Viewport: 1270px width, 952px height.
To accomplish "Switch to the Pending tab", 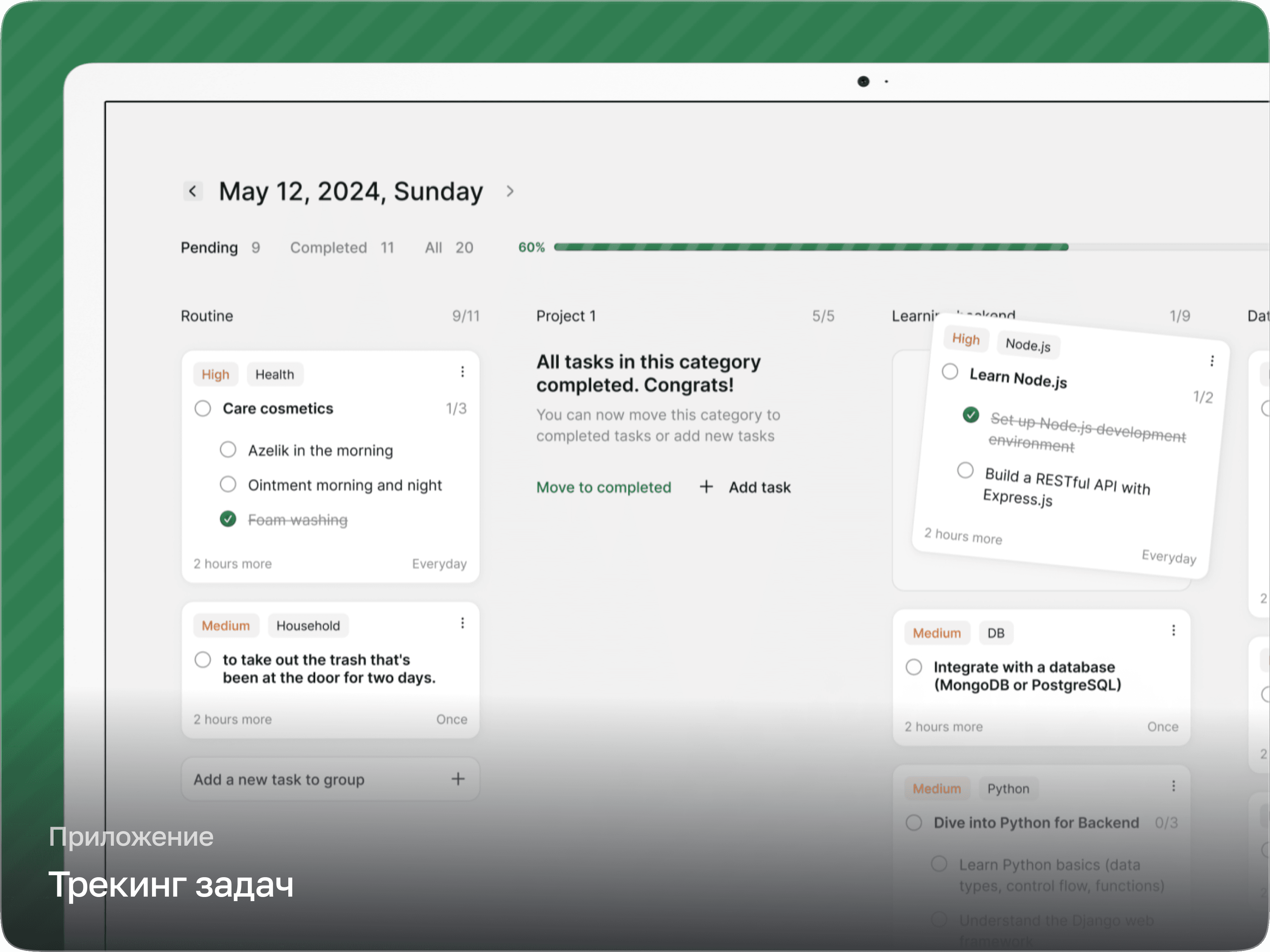I will 221,248.
